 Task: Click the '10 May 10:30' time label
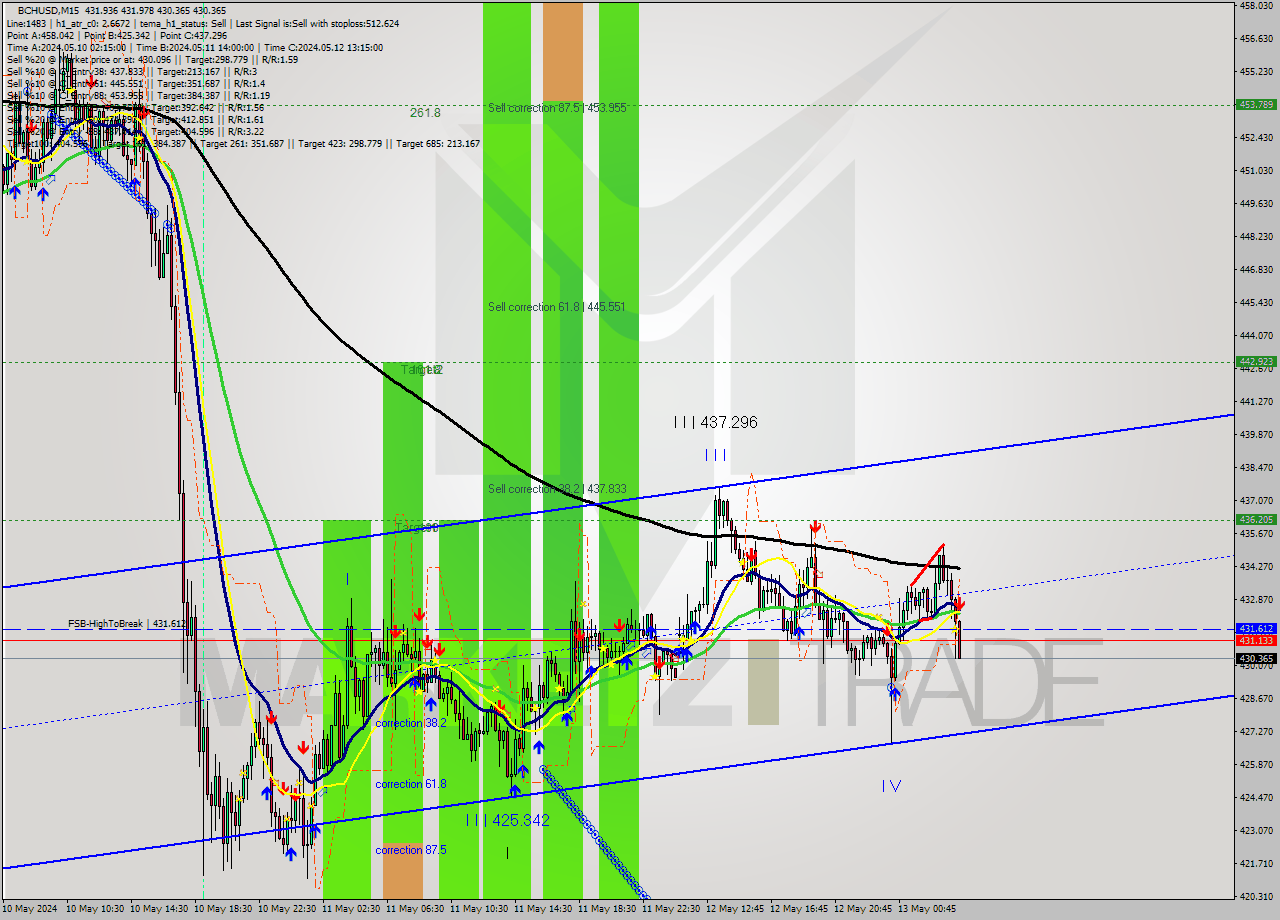(x=96, y=909)
